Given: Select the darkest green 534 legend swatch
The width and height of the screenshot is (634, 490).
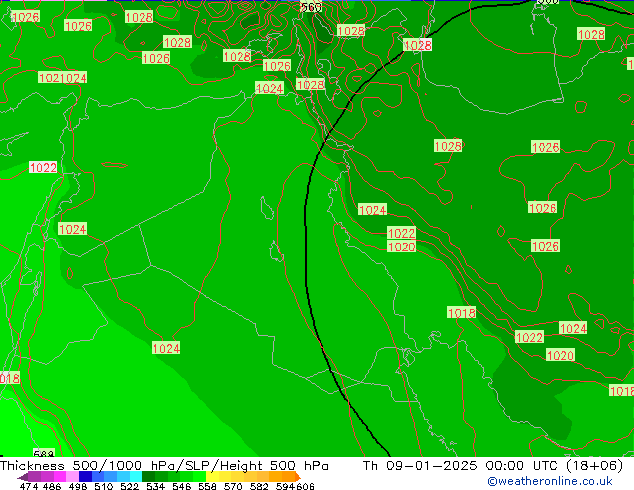Looking at the screenshot, I should click(148, 476).
